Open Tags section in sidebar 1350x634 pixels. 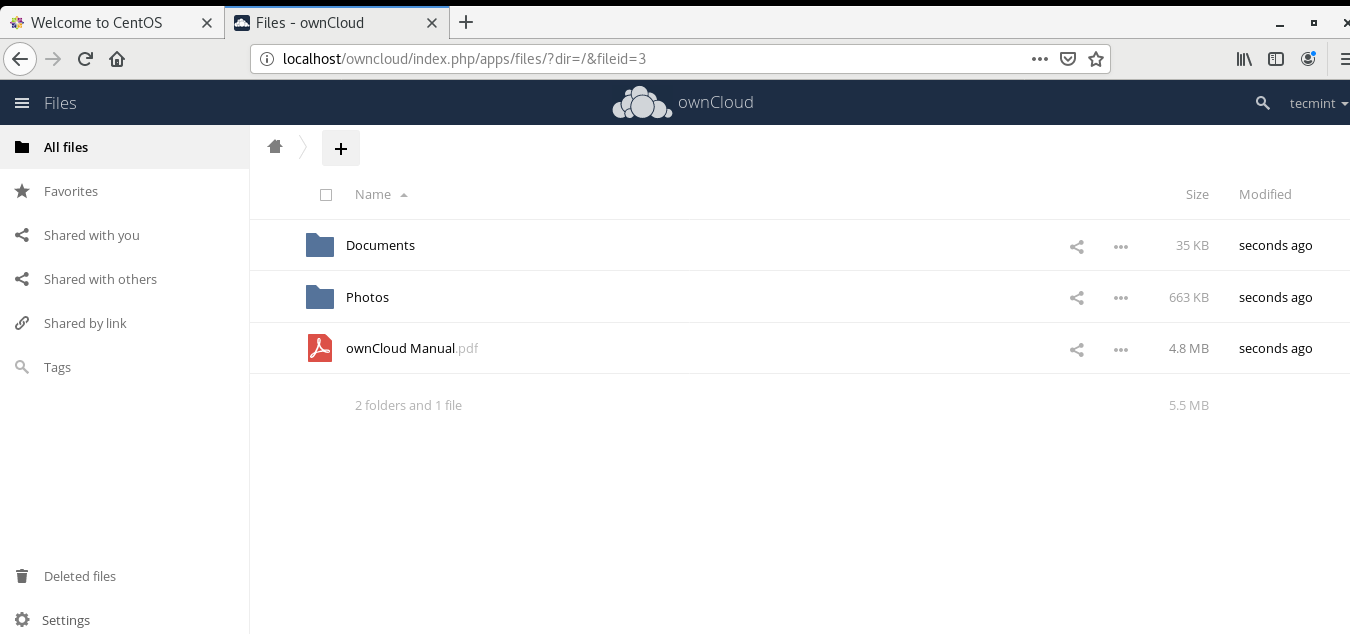point(124,367)
